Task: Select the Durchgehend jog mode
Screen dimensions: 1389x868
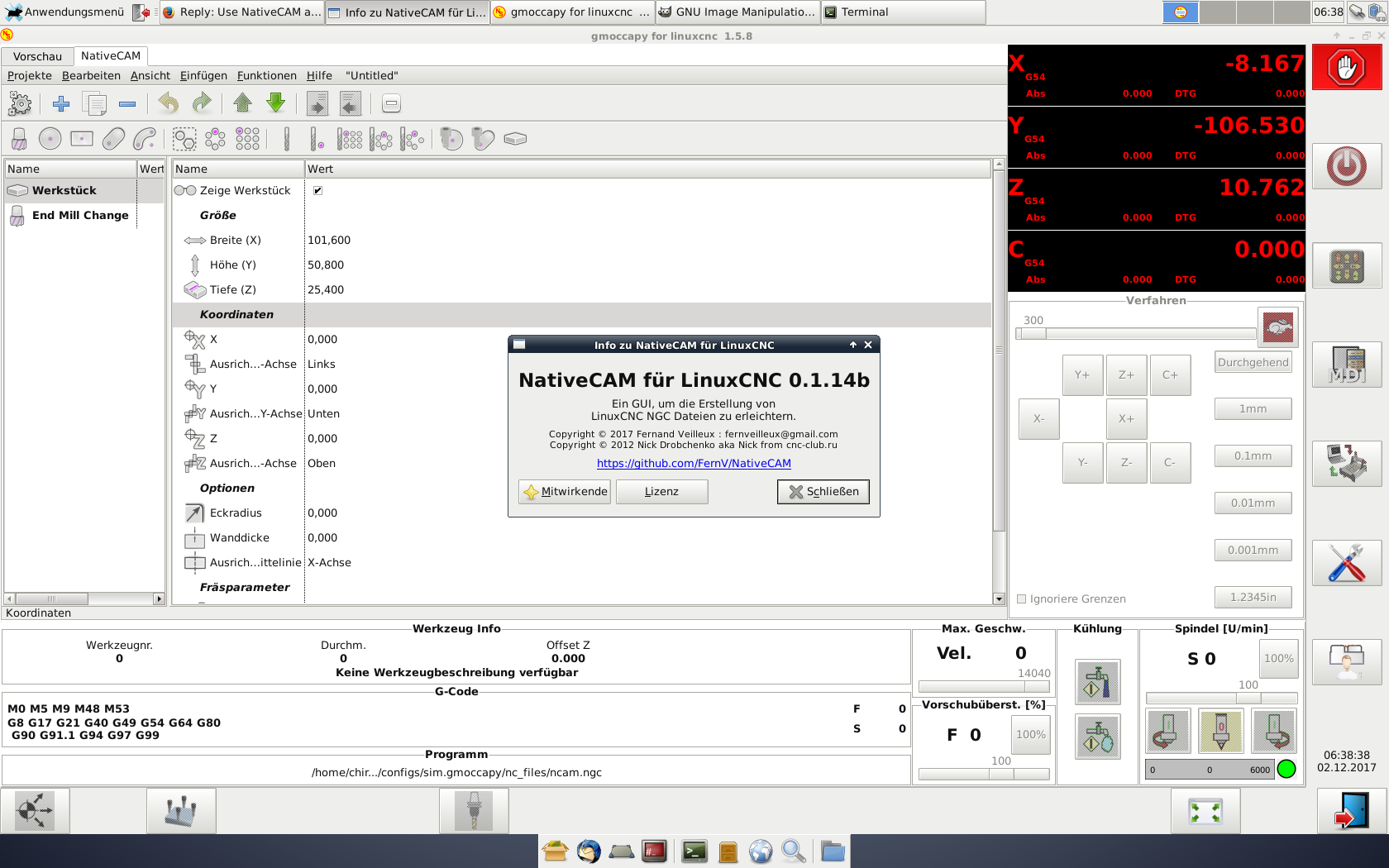Action: [1253, 362]
